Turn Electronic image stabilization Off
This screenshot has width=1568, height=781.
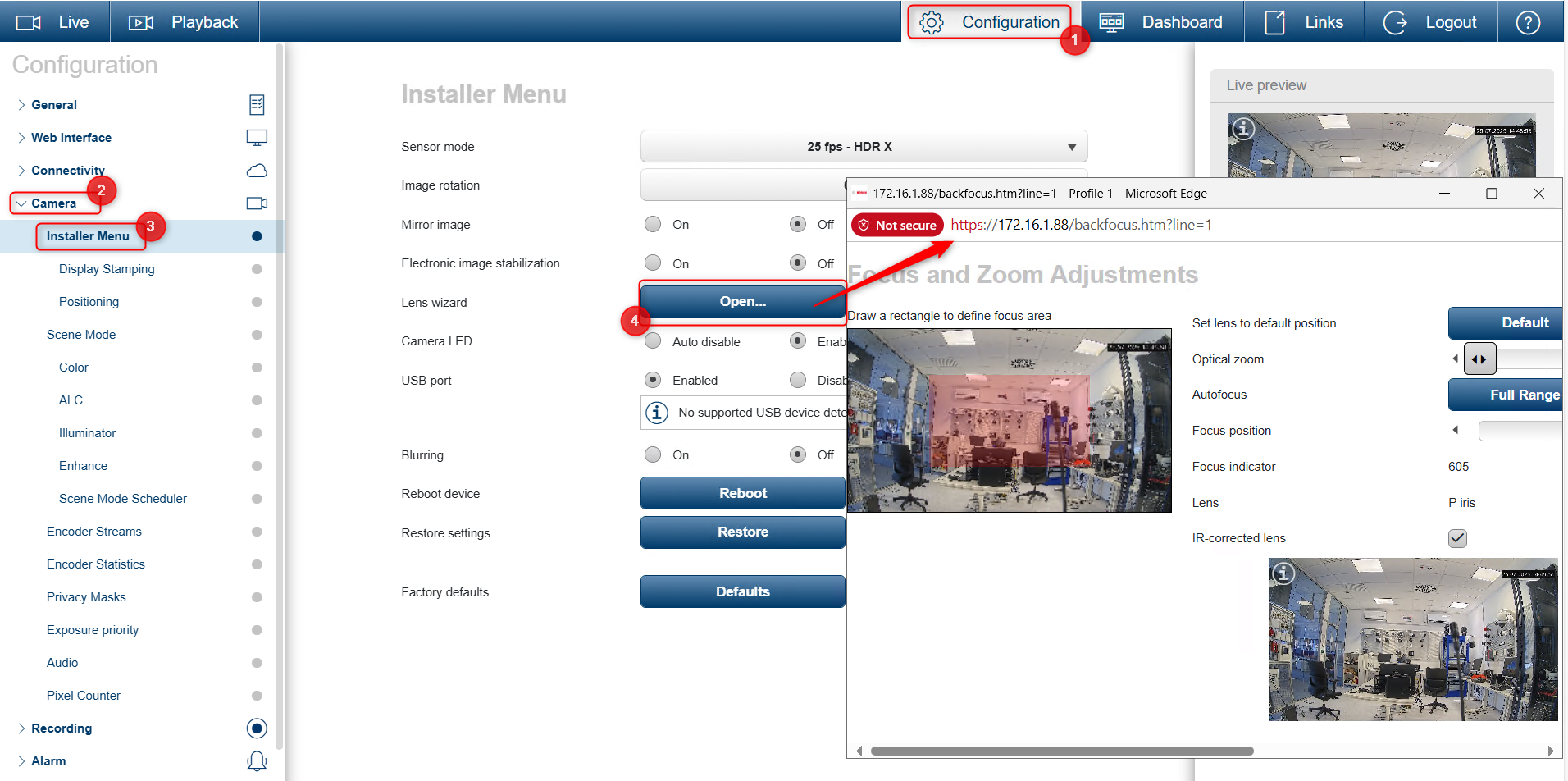pyautogui.click(x=798, y=263)
